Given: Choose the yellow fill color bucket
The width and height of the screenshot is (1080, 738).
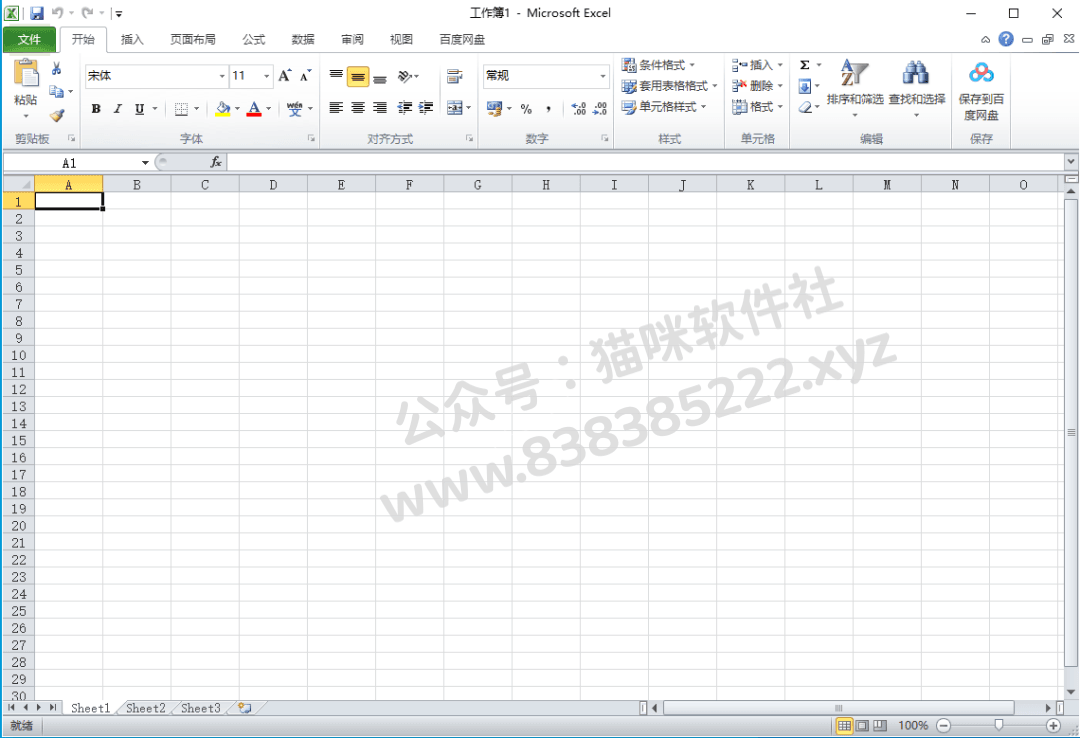Looking at the screenshot, I should [222, 109].
